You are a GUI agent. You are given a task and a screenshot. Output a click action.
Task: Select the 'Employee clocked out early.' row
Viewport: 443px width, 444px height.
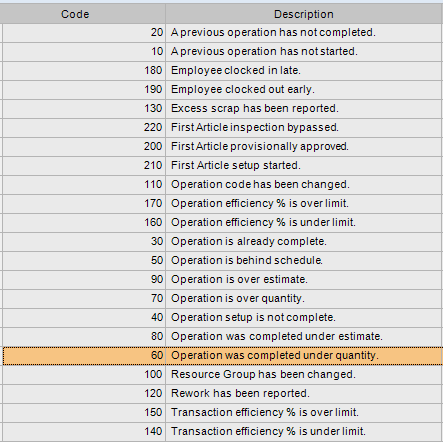pos(223,90)
